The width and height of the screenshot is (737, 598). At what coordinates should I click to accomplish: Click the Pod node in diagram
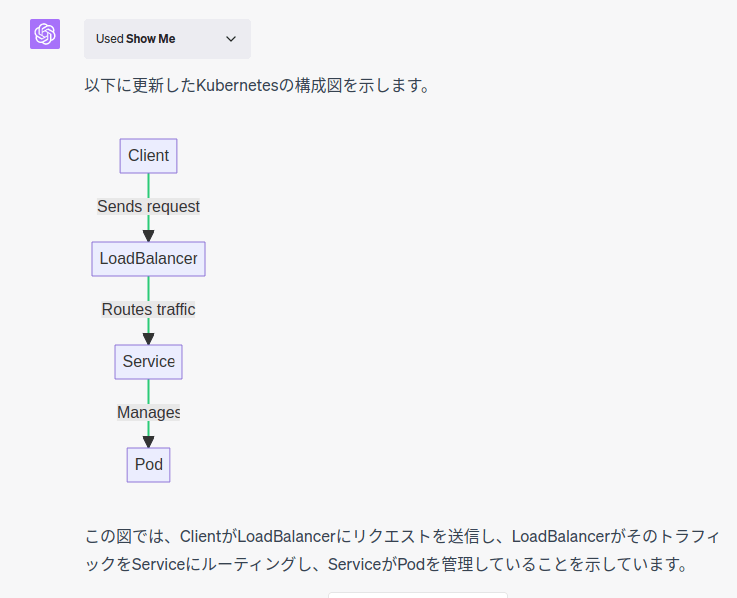(x=149, y=465)
